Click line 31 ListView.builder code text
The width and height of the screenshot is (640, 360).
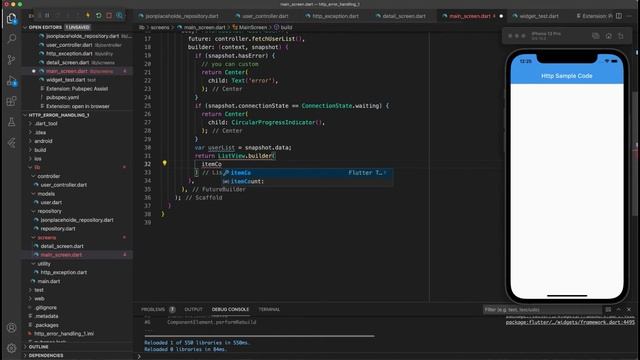[x=247, y=156]
